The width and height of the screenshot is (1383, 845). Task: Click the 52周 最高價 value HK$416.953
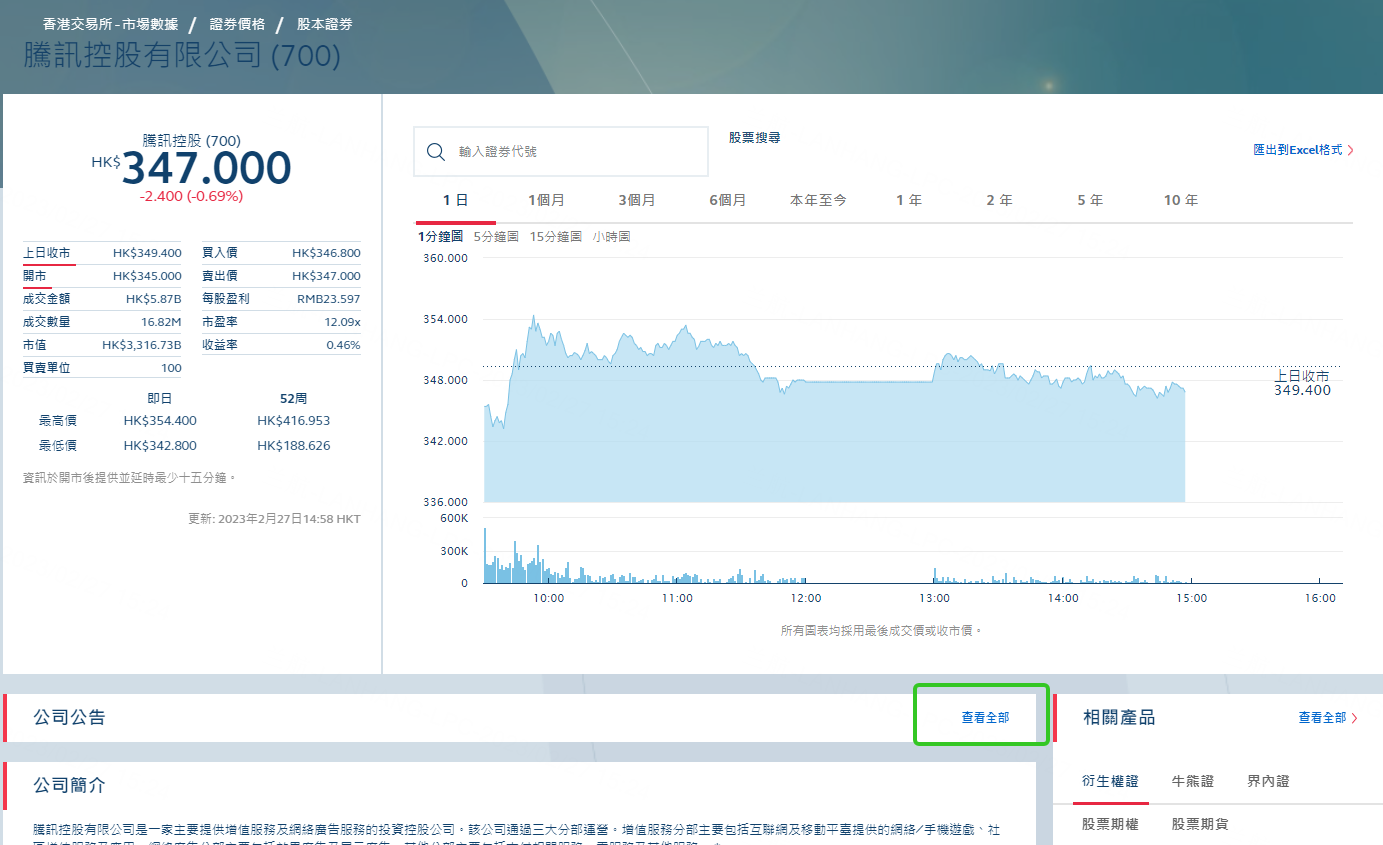(x=293, y=421)
